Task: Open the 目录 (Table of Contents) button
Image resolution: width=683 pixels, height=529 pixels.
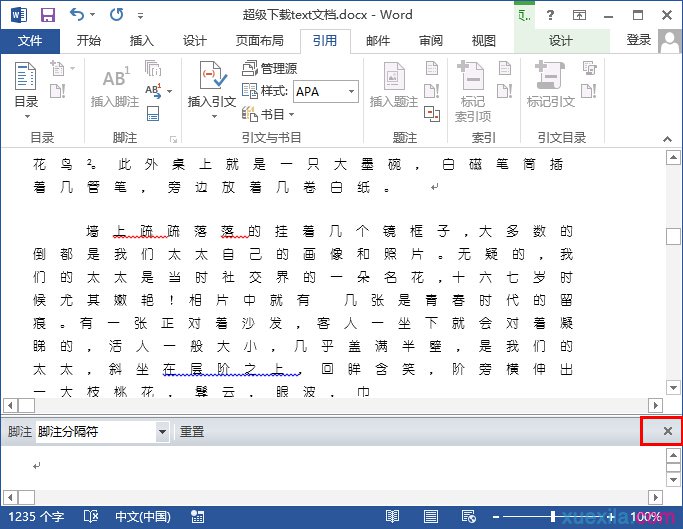Action: click(26, 87)
